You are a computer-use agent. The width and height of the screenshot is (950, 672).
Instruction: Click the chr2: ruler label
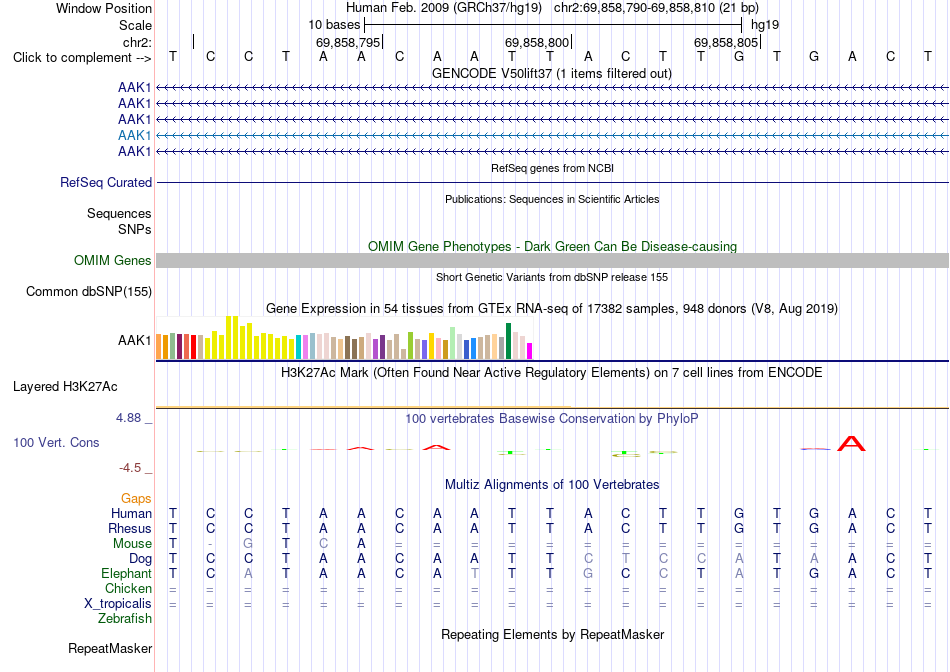[x=137, y=42]
